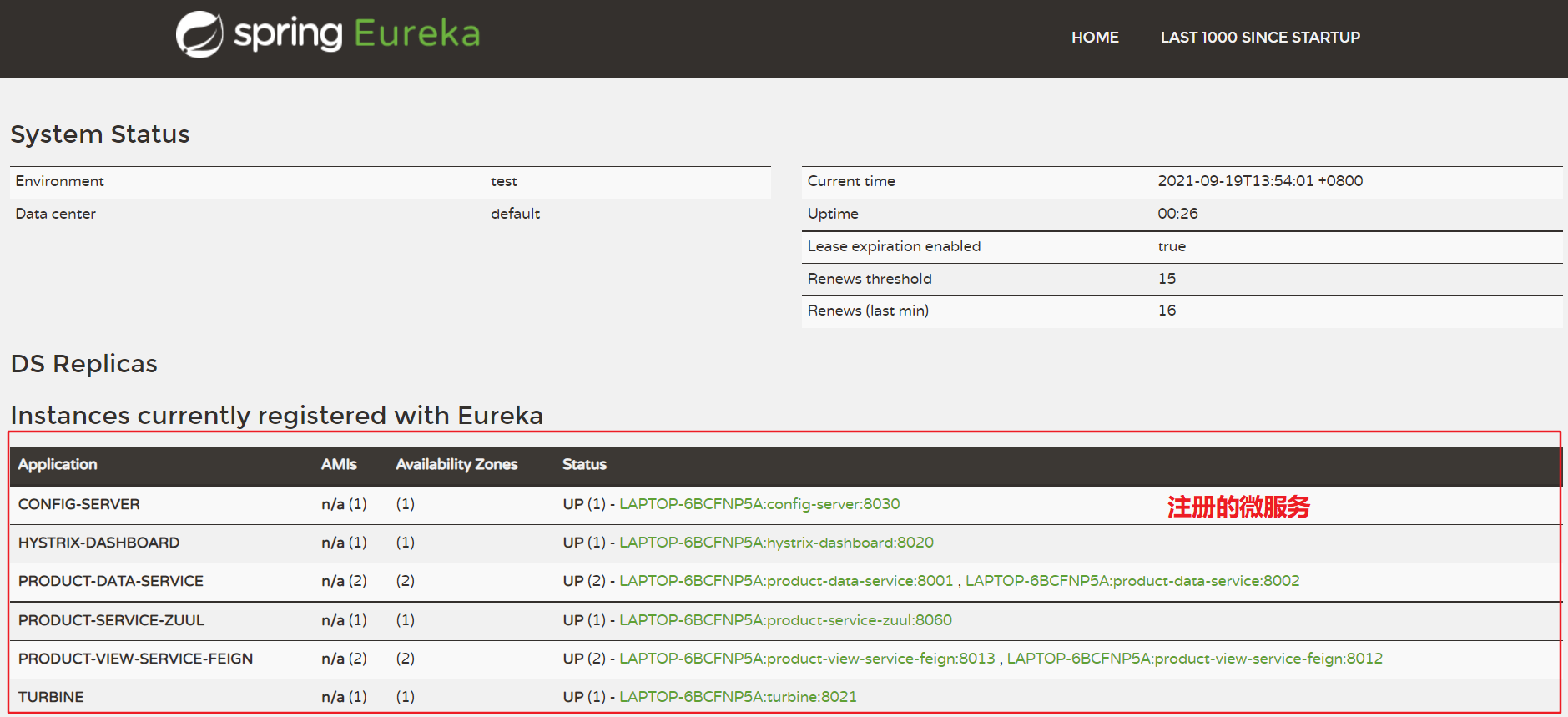Click the Renews threshold label
Image resolution: width=1568 pixels, height=717 pixels.
870,279
